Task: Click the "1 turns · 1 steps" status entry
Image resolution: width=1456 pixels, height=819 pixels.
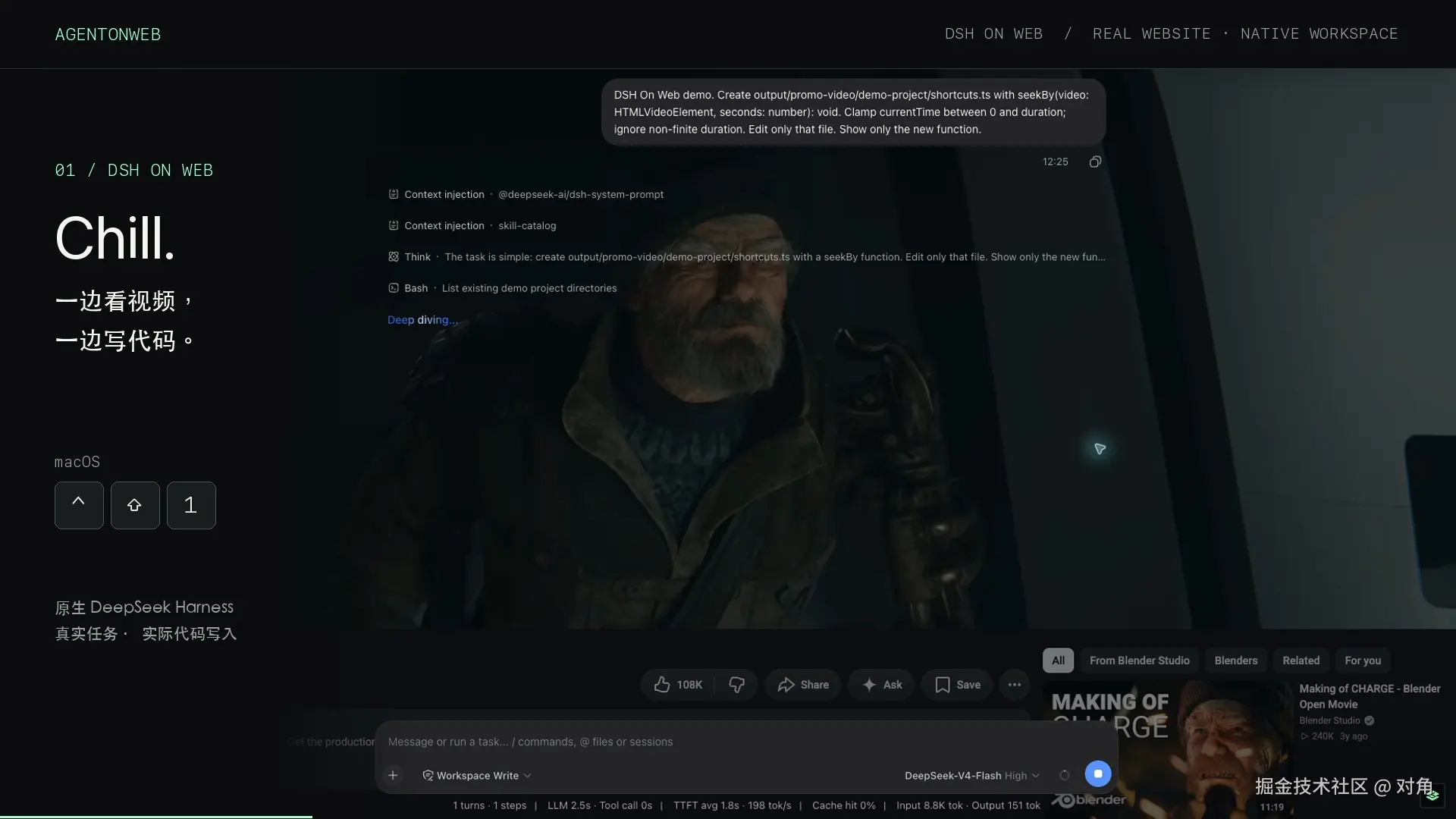Action: click(489, 805)
